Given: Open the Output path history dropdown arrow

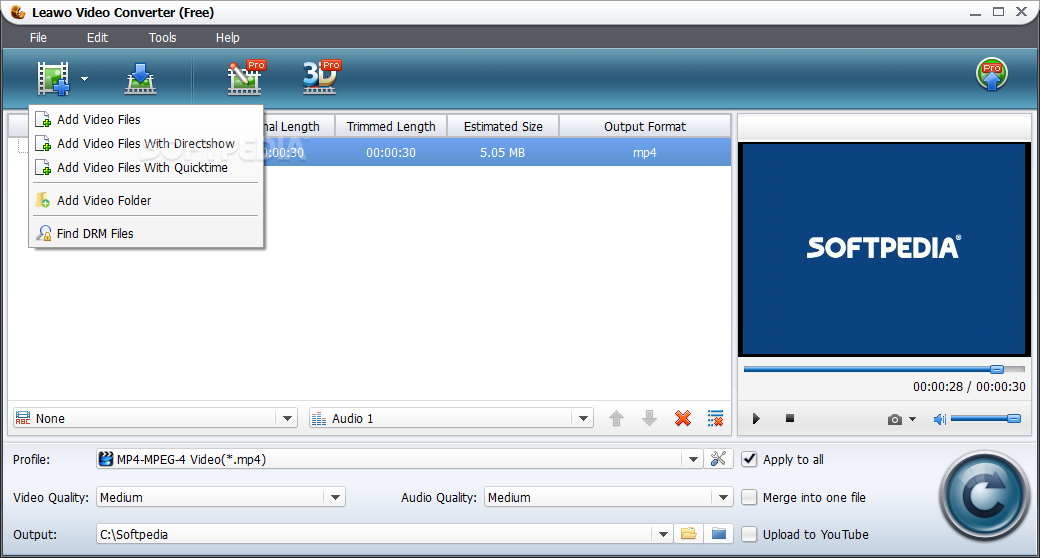Looking at the screenshot, I should (663, 534).
